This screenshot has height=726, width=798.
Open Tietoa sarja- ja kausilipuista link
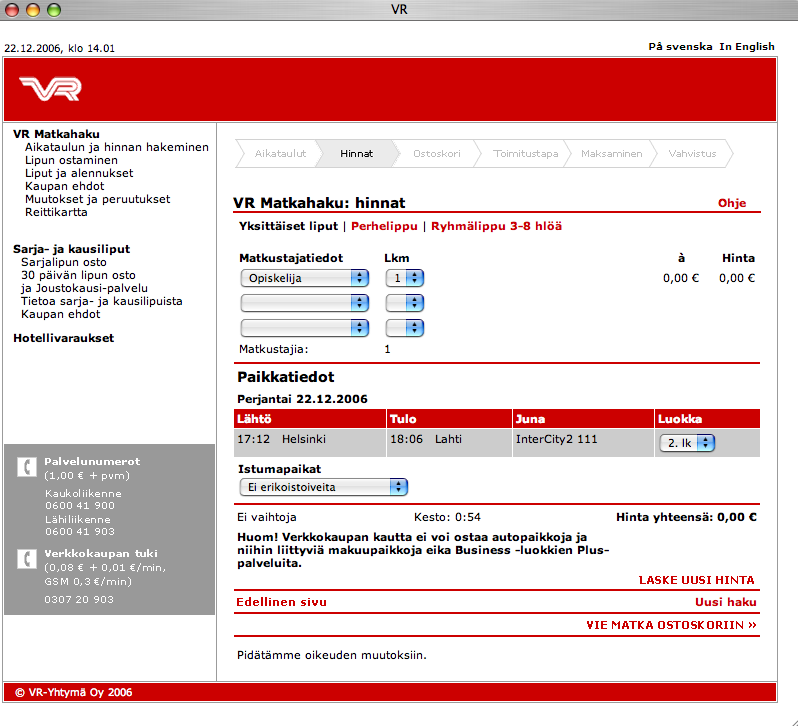point(101,301)
